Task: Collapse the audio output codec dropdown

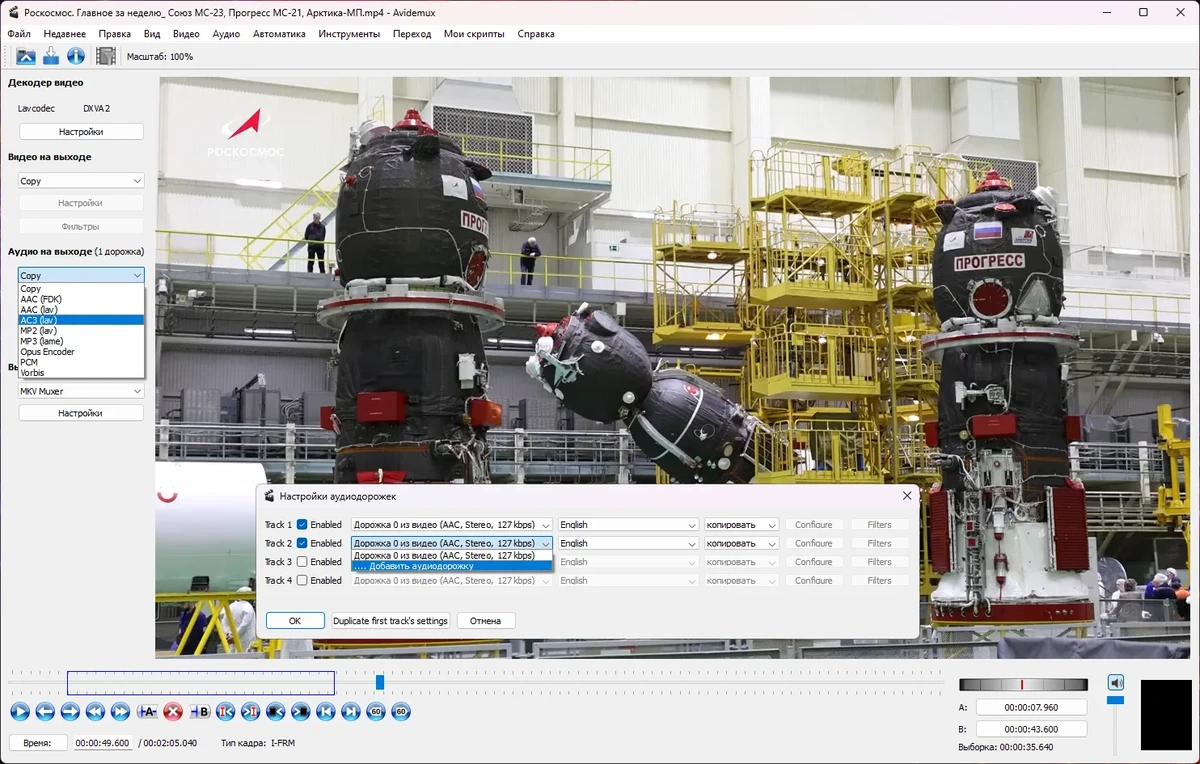Action: [x=81, y=275]
